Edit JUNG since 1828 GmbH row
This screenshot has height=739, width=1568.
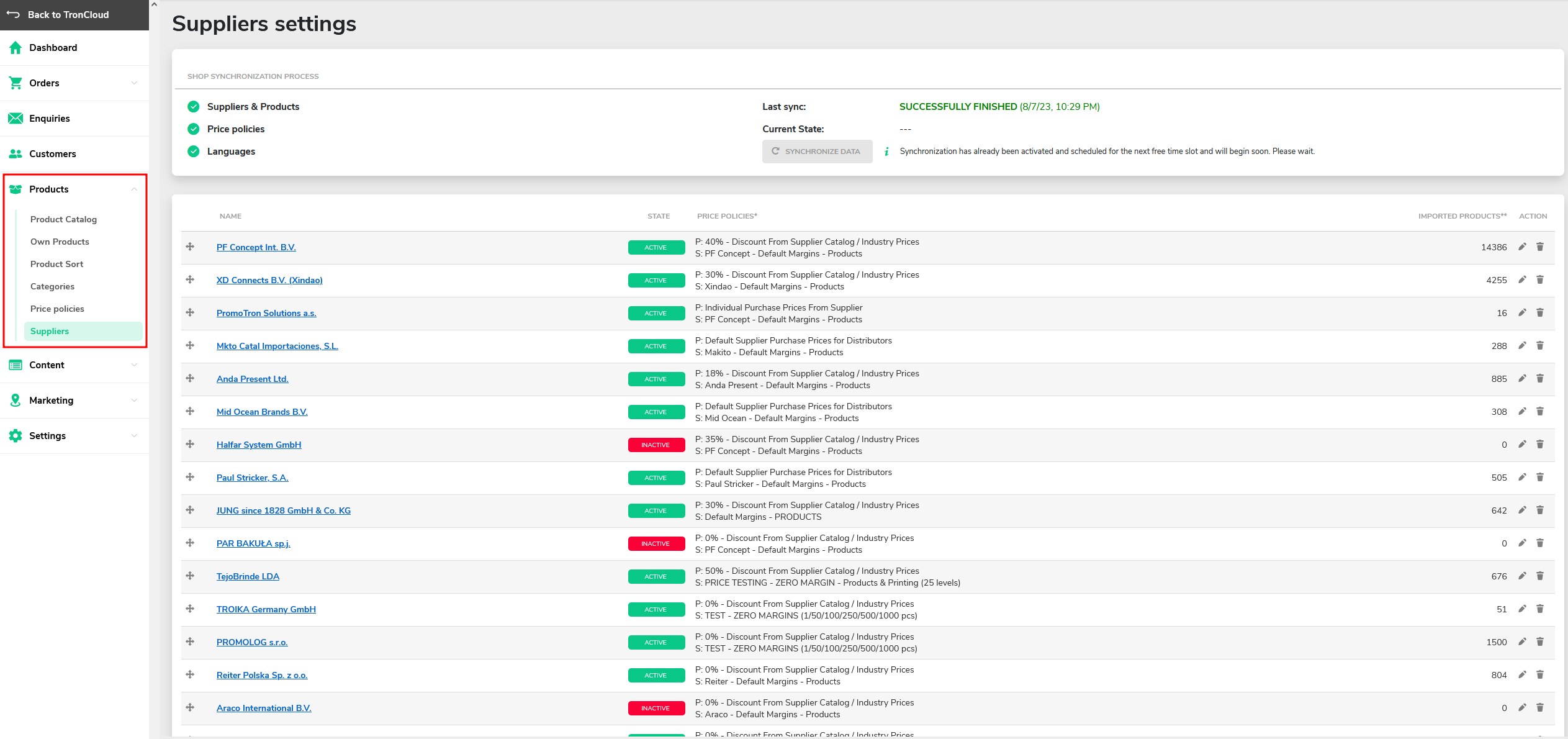coord(1522,510)
